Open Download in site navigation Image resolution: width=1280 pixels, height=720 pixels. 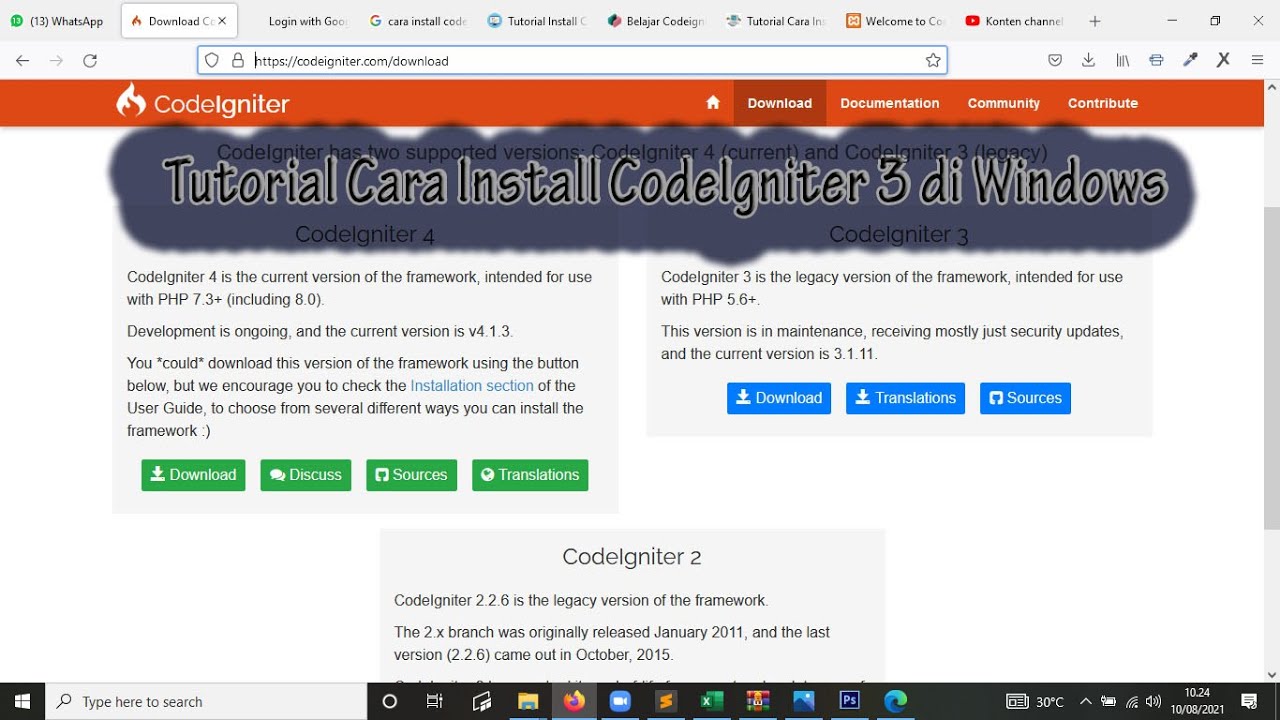pos(780,103)
